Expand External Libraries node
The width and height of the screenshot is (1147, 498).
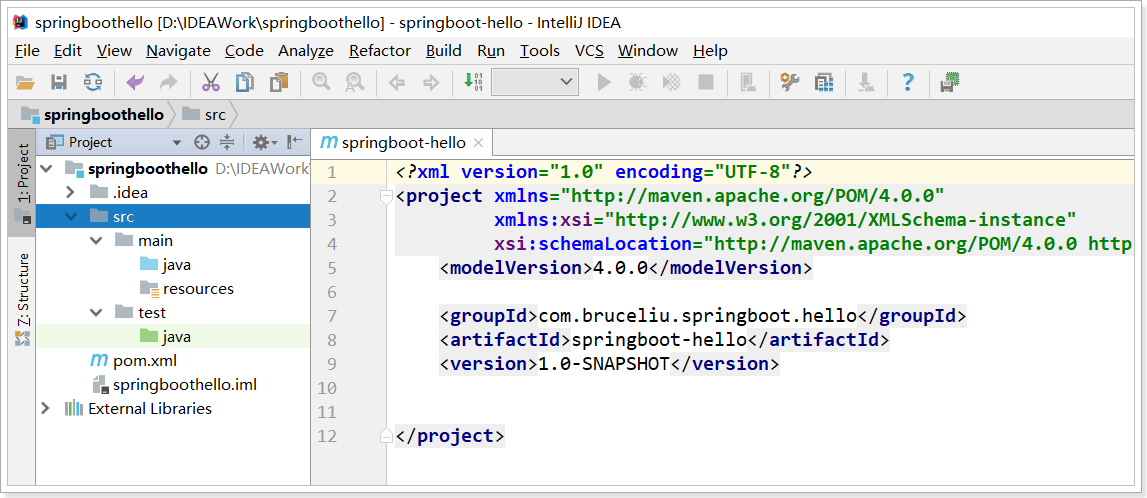tap(47, 409)
